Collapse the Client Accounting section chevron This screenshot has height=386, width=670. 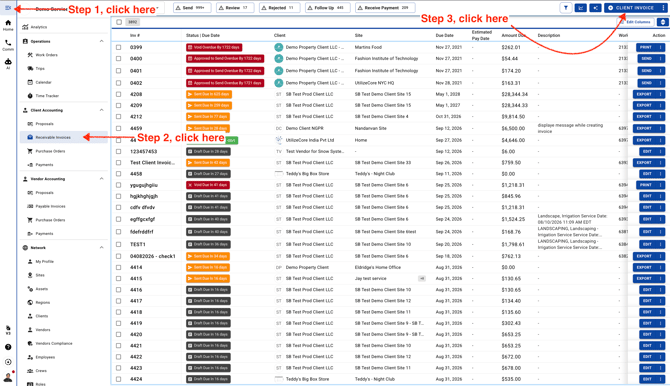click(101, 110)
